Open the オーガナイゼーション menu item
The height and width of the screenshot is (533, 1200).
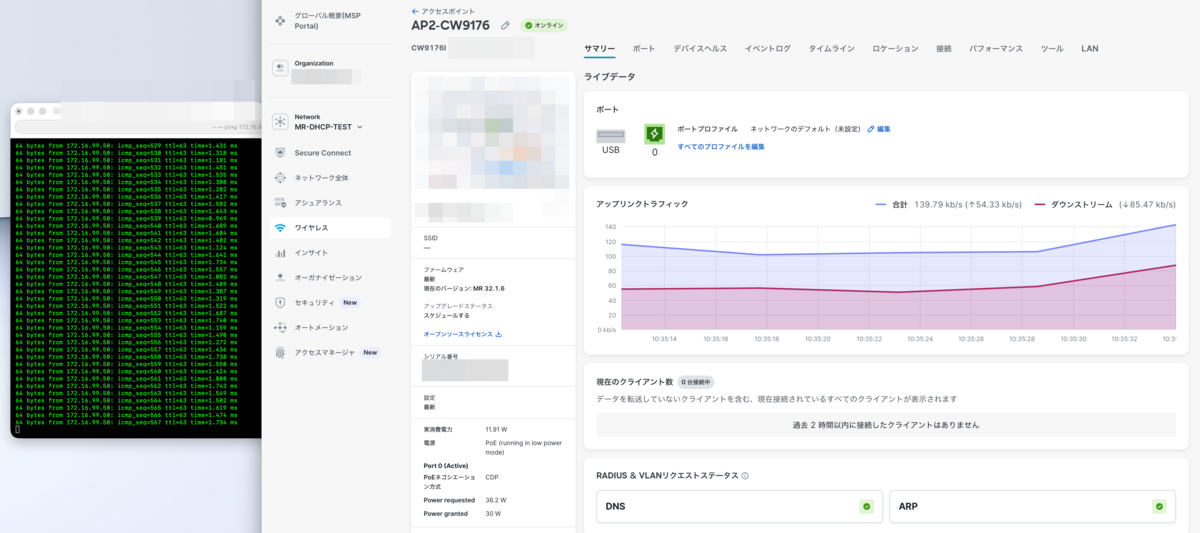[329, 278]
